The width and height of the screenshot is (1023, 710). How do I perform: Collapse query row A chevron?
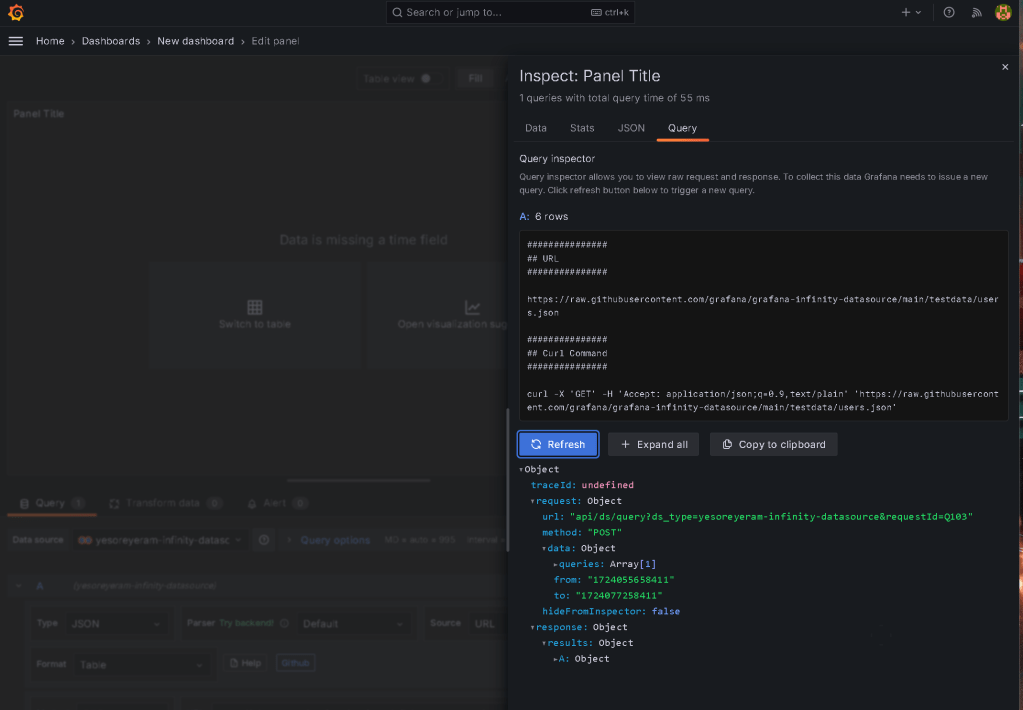[18, 586]
